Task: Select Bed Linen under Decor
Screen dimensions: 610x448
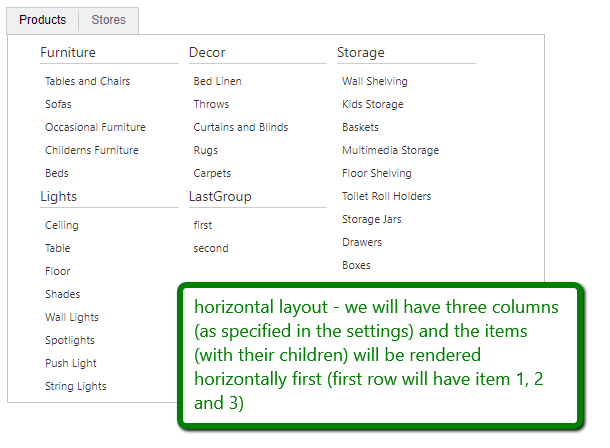Action: [217, 81]
